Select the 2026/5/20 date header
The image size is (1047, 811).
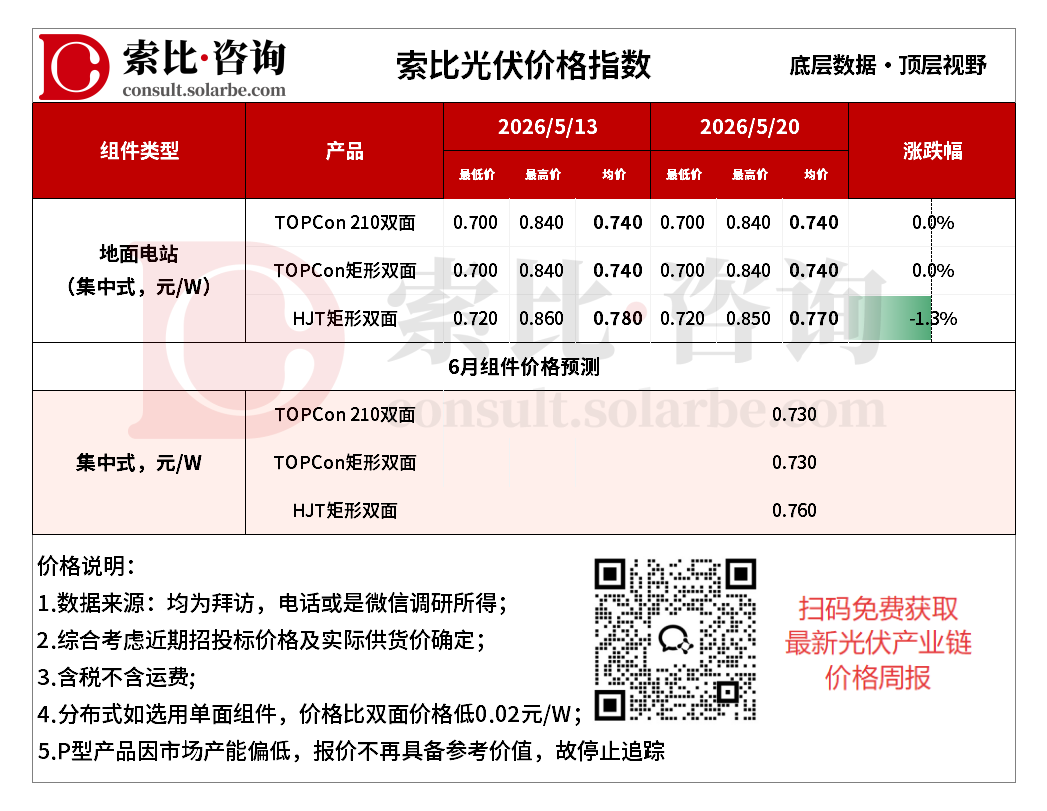pos(749,127)
